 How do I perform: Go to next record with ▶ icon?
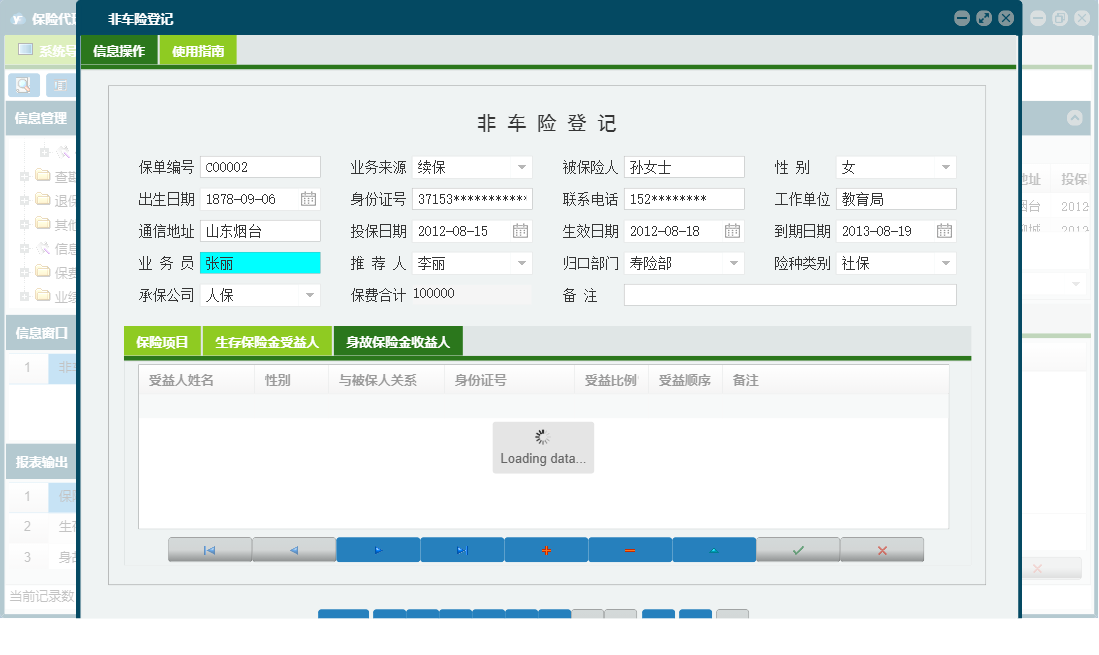[x=378, y=549]
